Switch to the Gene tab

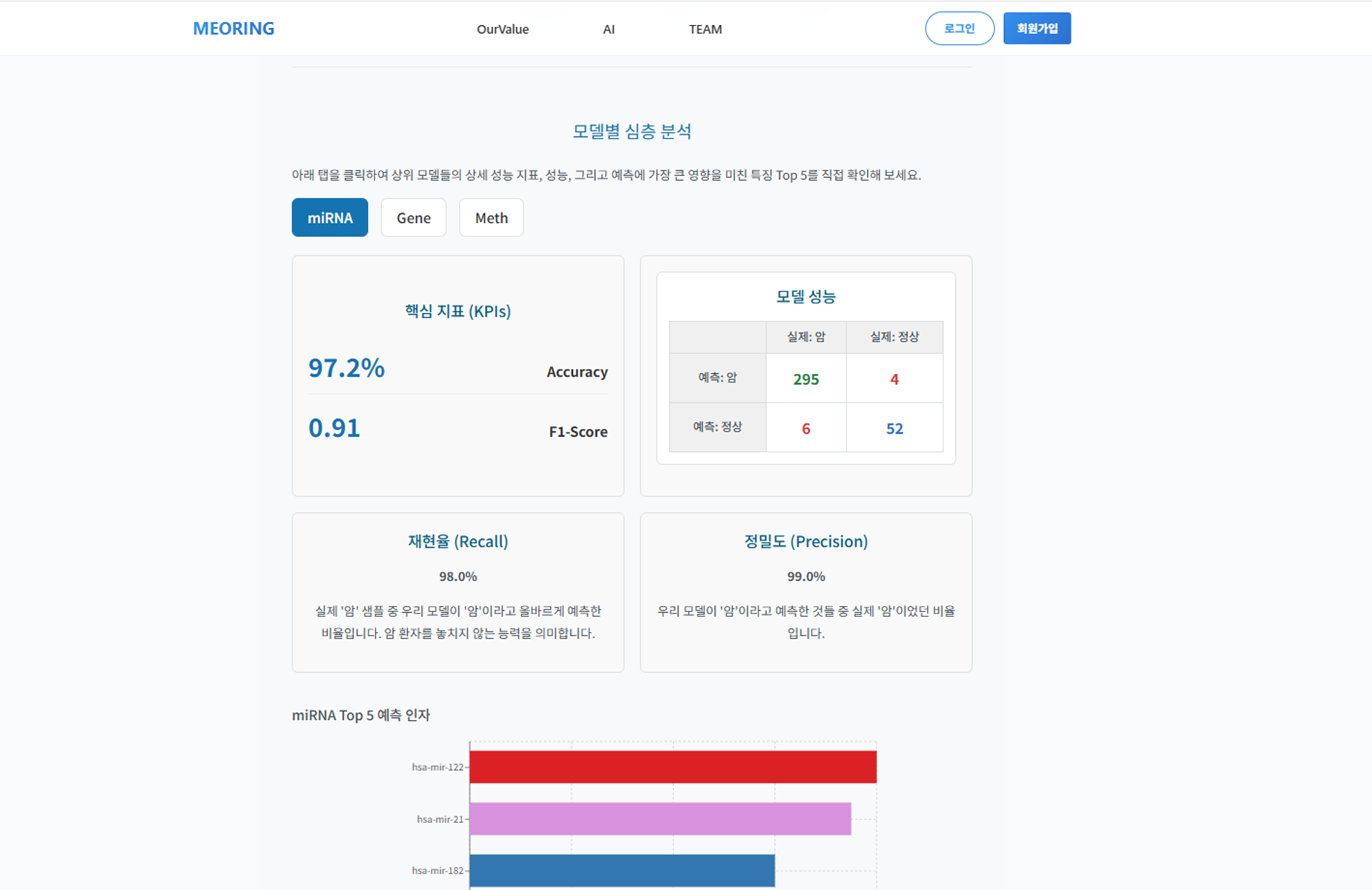[413, 218]
